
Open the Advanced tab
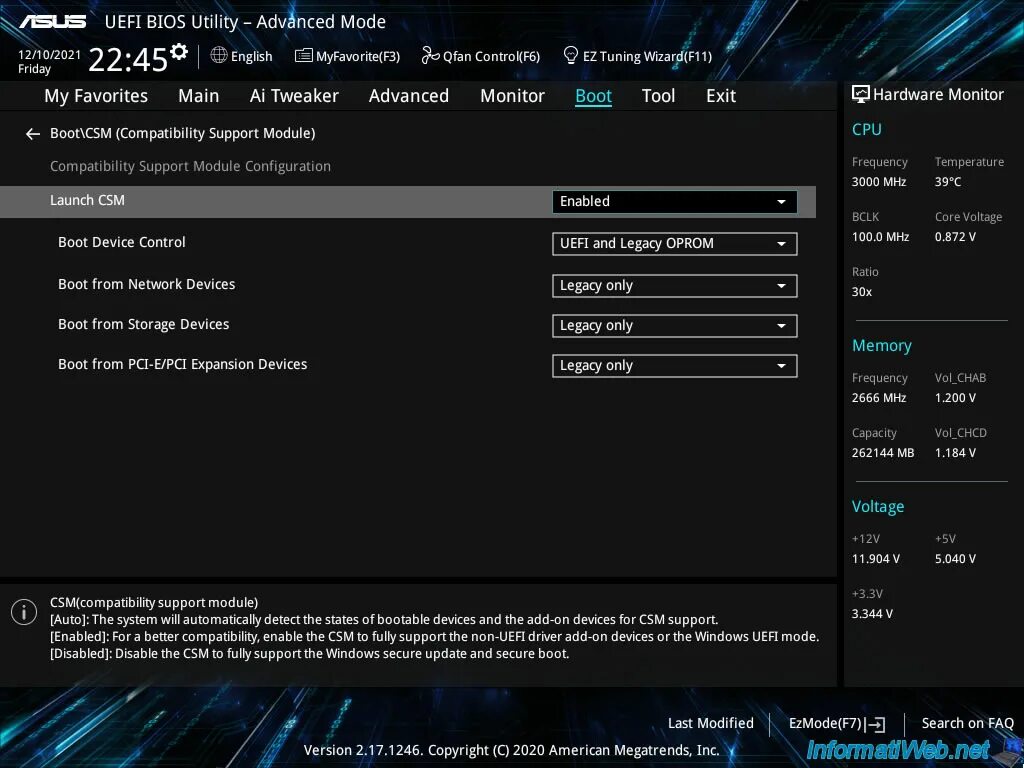tap(409, 96)
